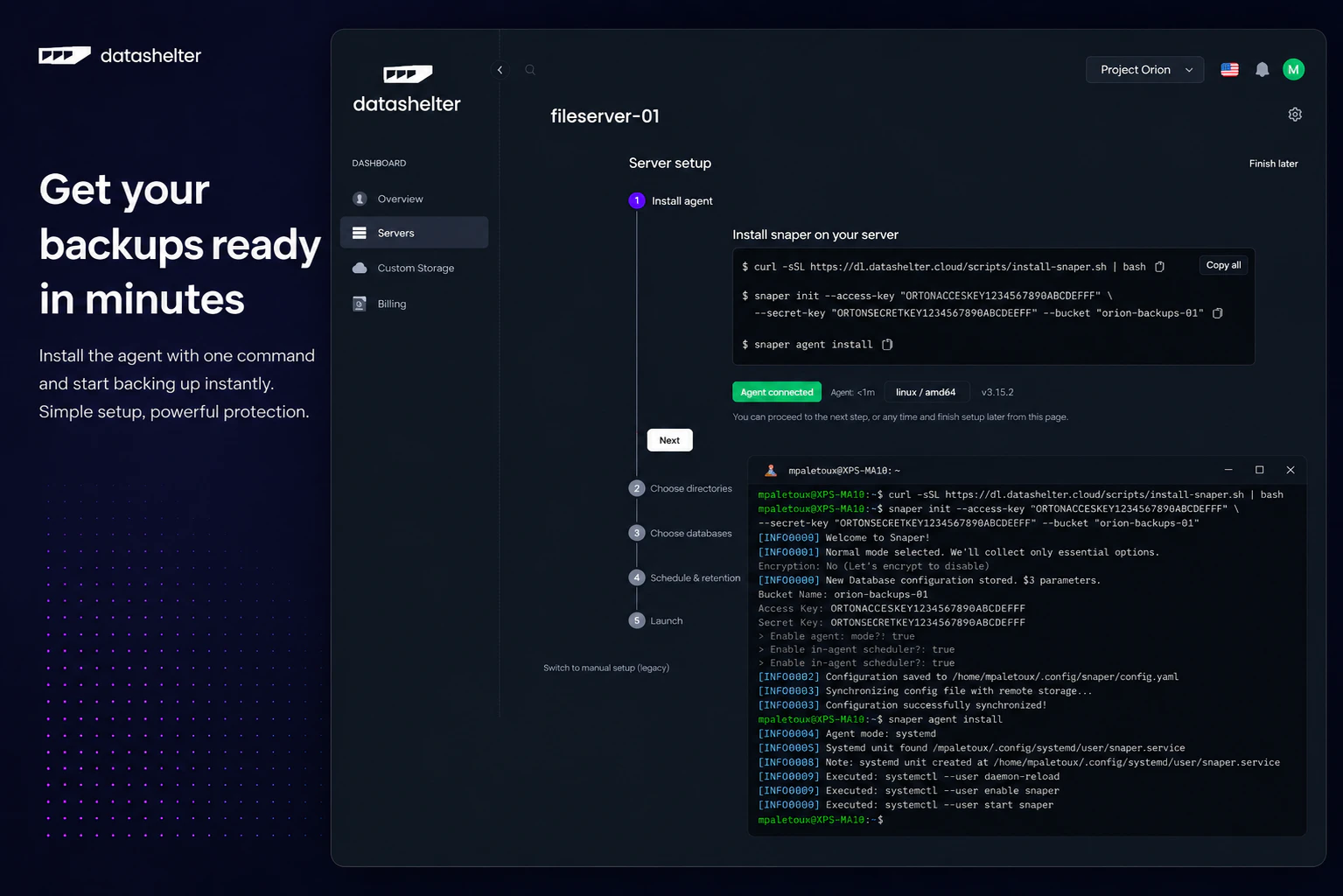1343x896 pixels.
Task: Minimize the terminal window
Action: point(1228,470)
